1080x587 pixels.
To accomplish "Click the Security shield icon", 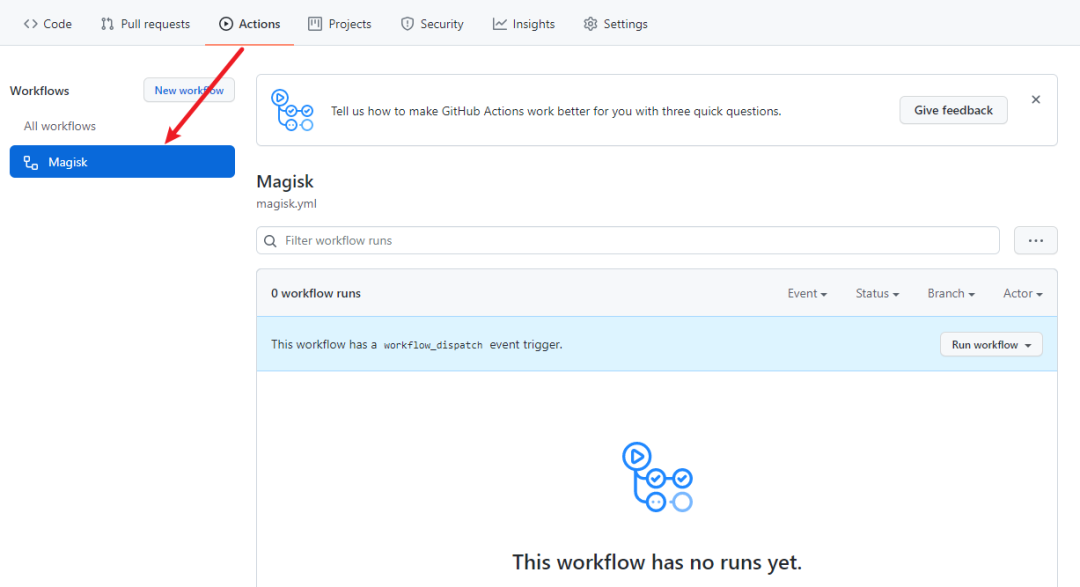I will (x=409, y=23).
